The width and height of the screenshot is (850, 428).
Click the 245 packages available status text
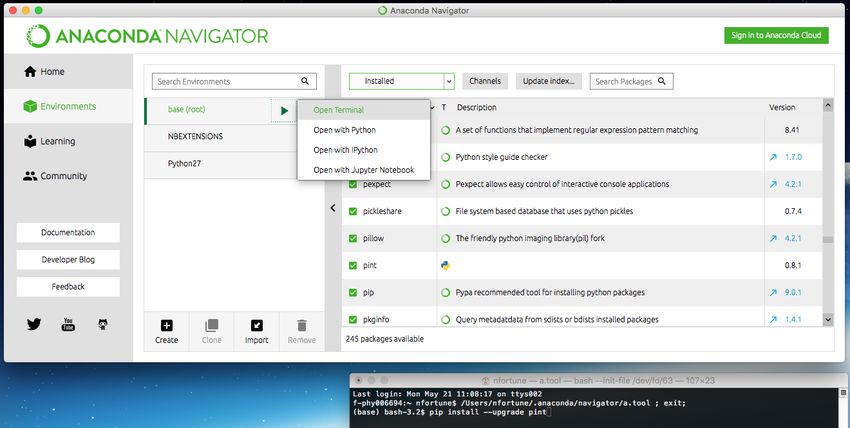pos(384,339)
